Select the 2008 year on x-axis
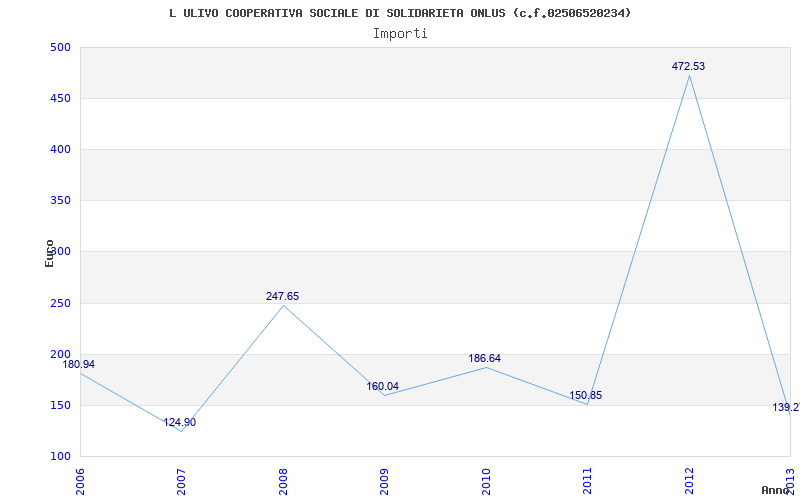Image resolution: width=800 pixels, height=500 pixels. point(283,480)
